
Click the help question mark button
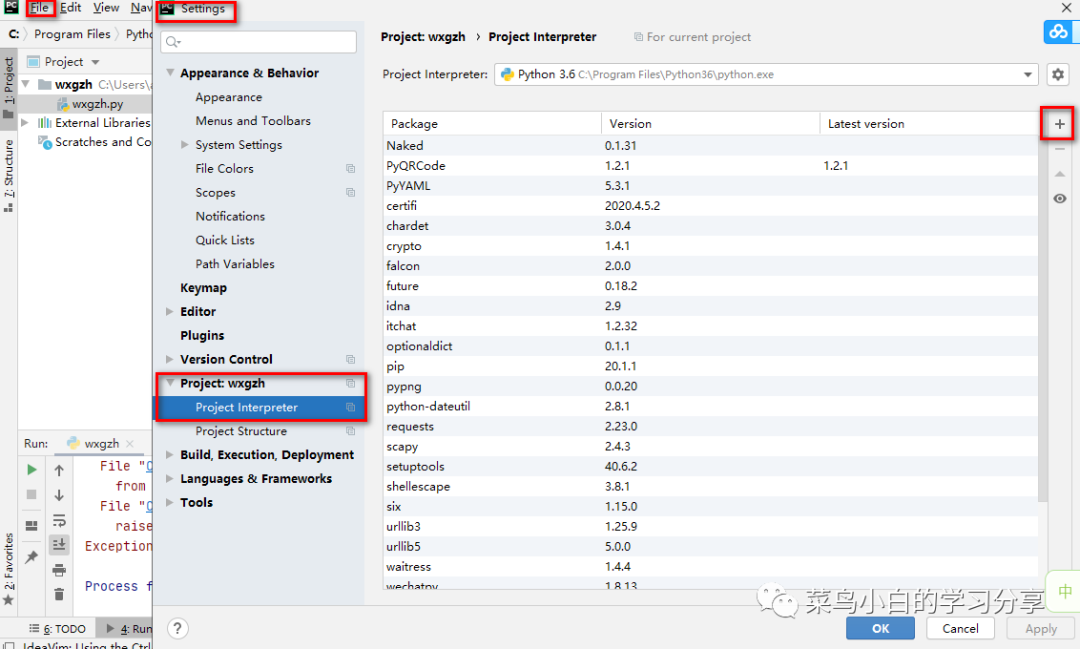(178, 628)
